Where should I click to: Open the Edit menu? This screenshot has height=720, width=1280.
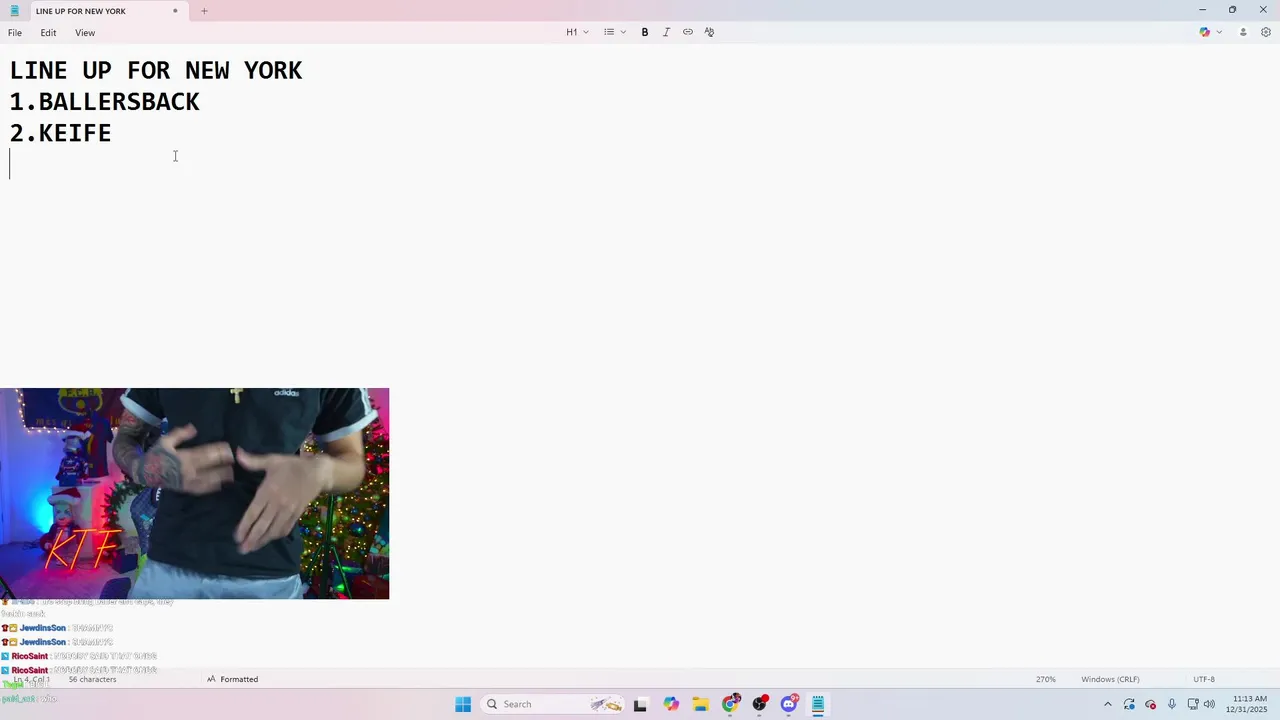pyautogui.click(x=48, y=33)
